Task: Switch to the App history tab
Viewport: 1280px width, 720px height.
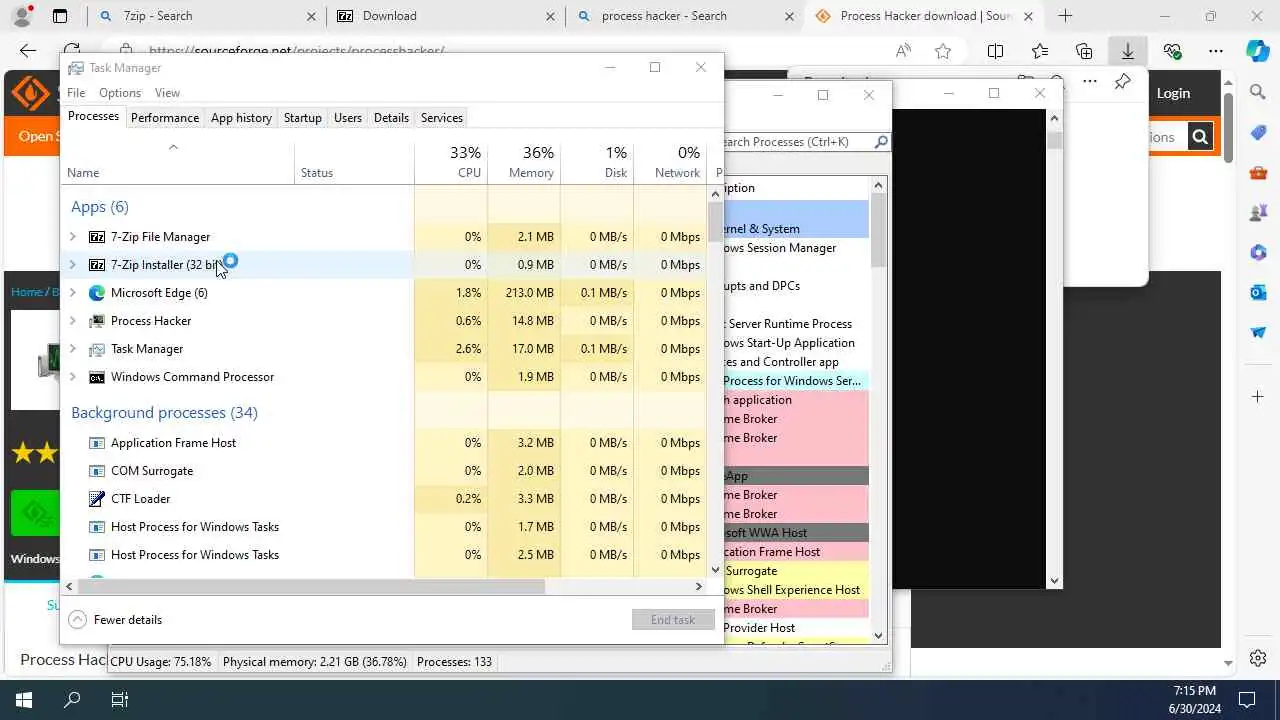Action: coord(241,118)
